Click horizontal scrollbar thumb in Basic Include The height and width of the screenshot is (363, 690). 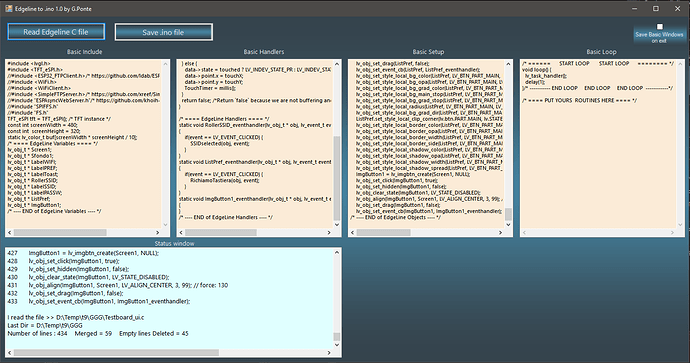(x=60, y=232)
